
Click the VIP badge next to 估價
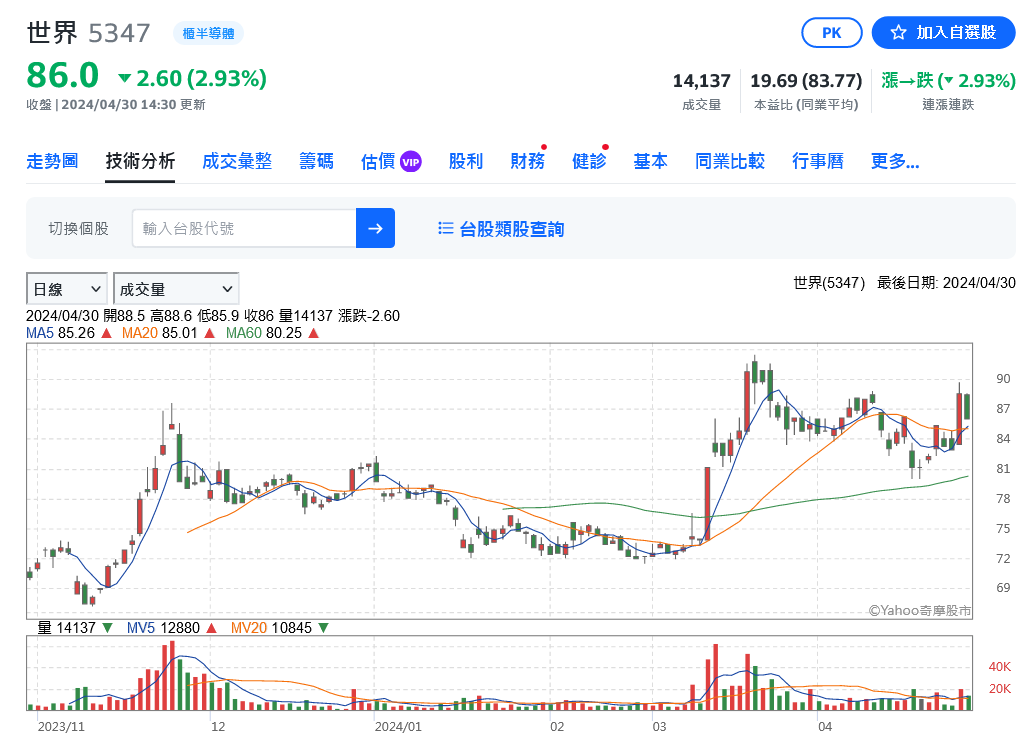pos(411,162)
